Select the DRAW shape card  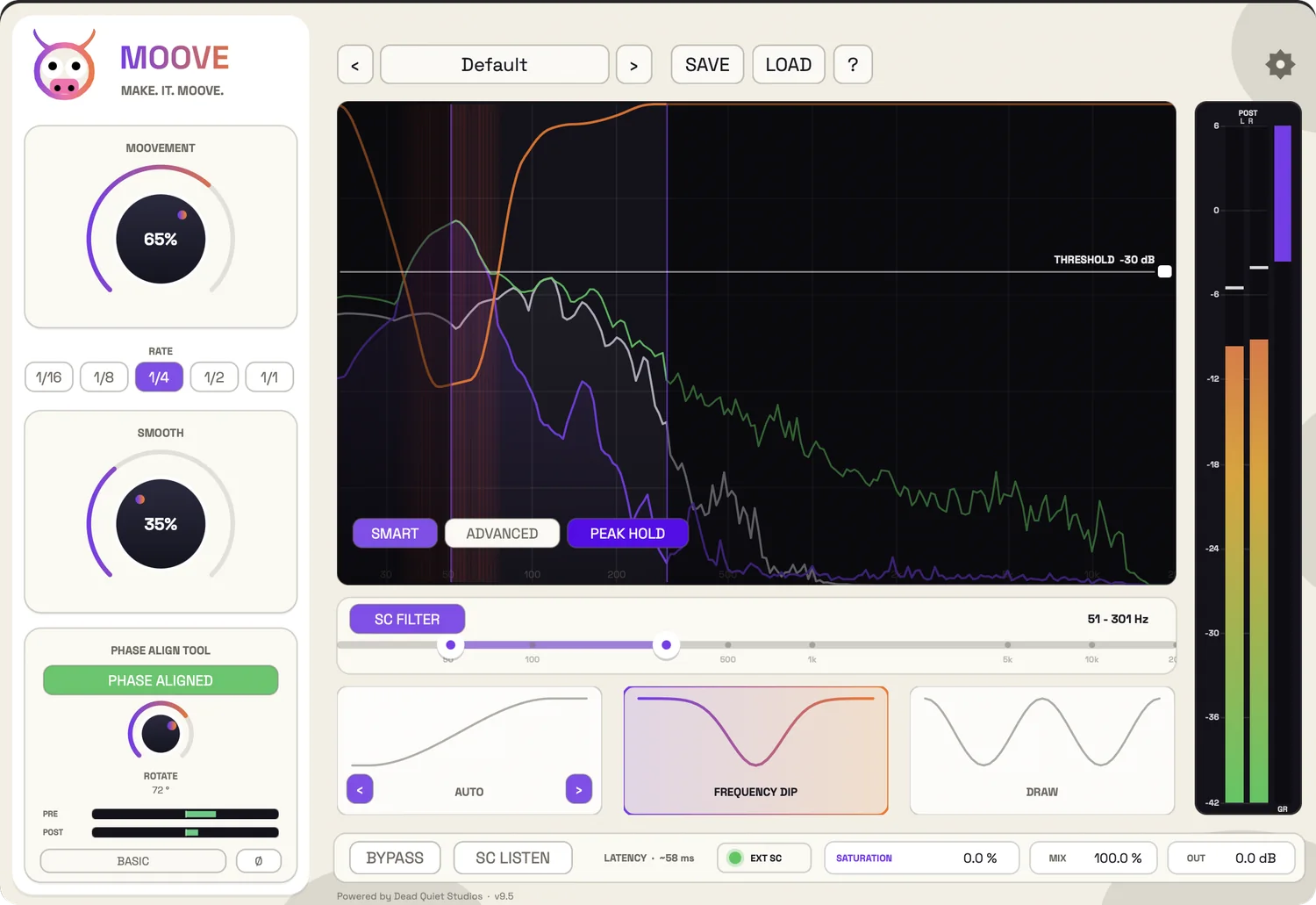tap(1042, 751)
